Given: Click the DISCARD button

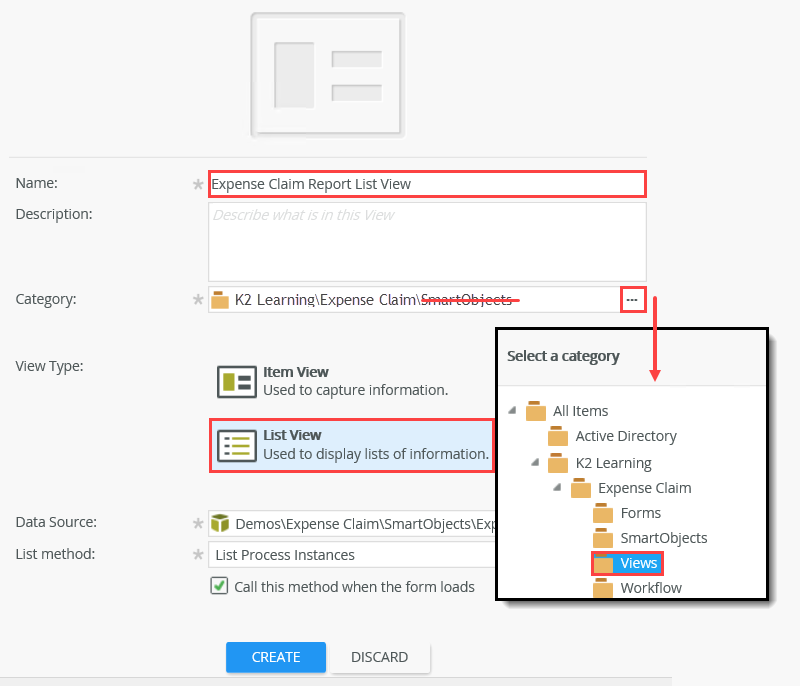Looking at the screenshot, I should tap(380, 657).
